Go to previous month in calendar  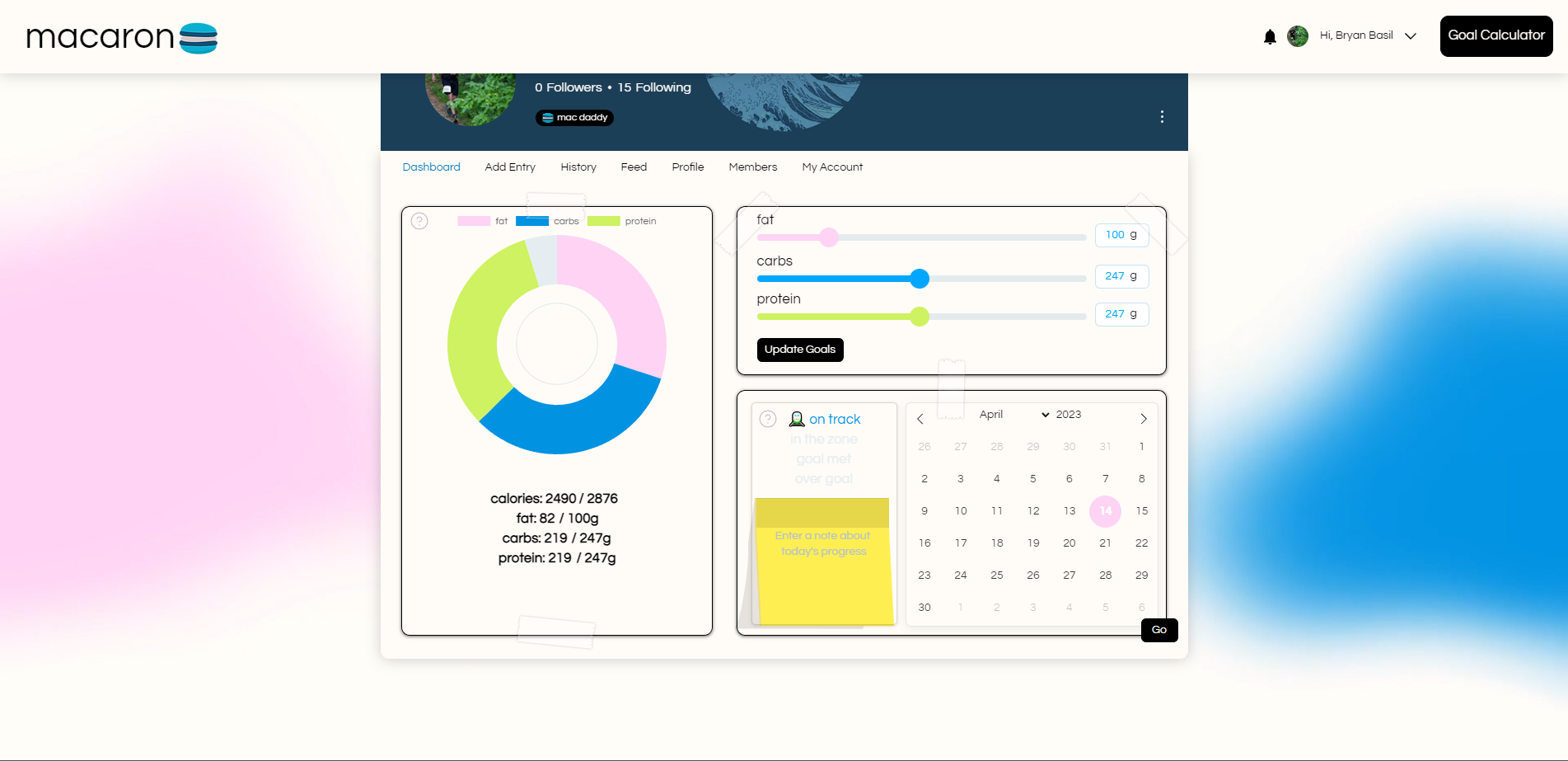pos(920,419)
